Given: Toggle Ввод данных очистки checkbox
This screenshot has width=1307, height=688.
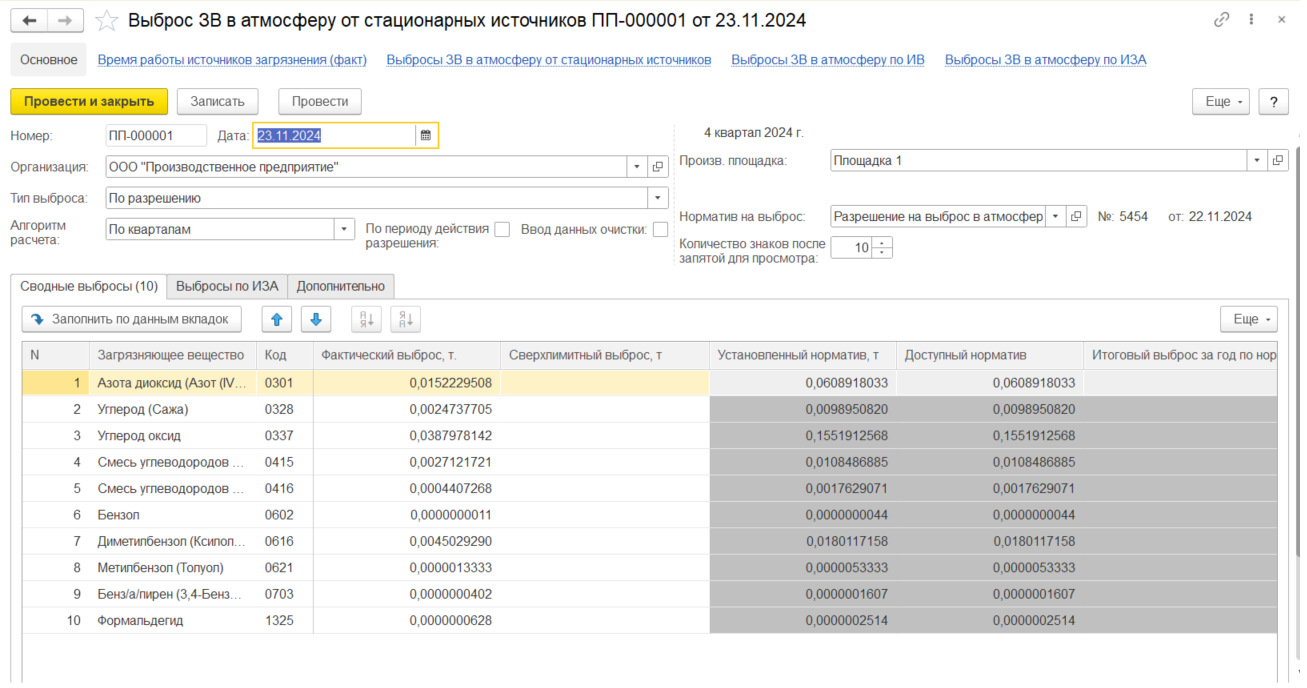Looking at the screenshot, I should 660,229.
